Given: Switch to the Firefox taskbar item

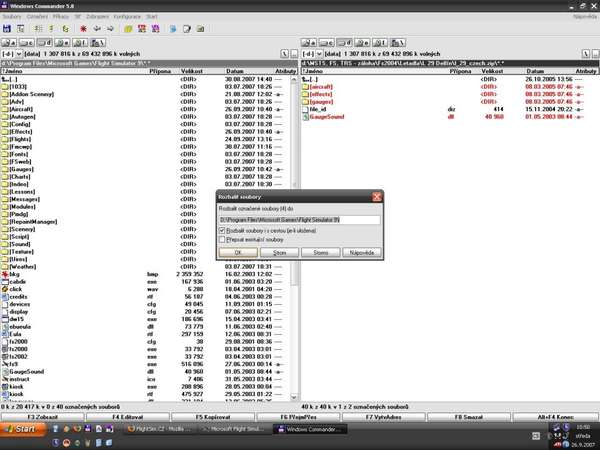Looking at the screenshot, I should tap(161, 429).
